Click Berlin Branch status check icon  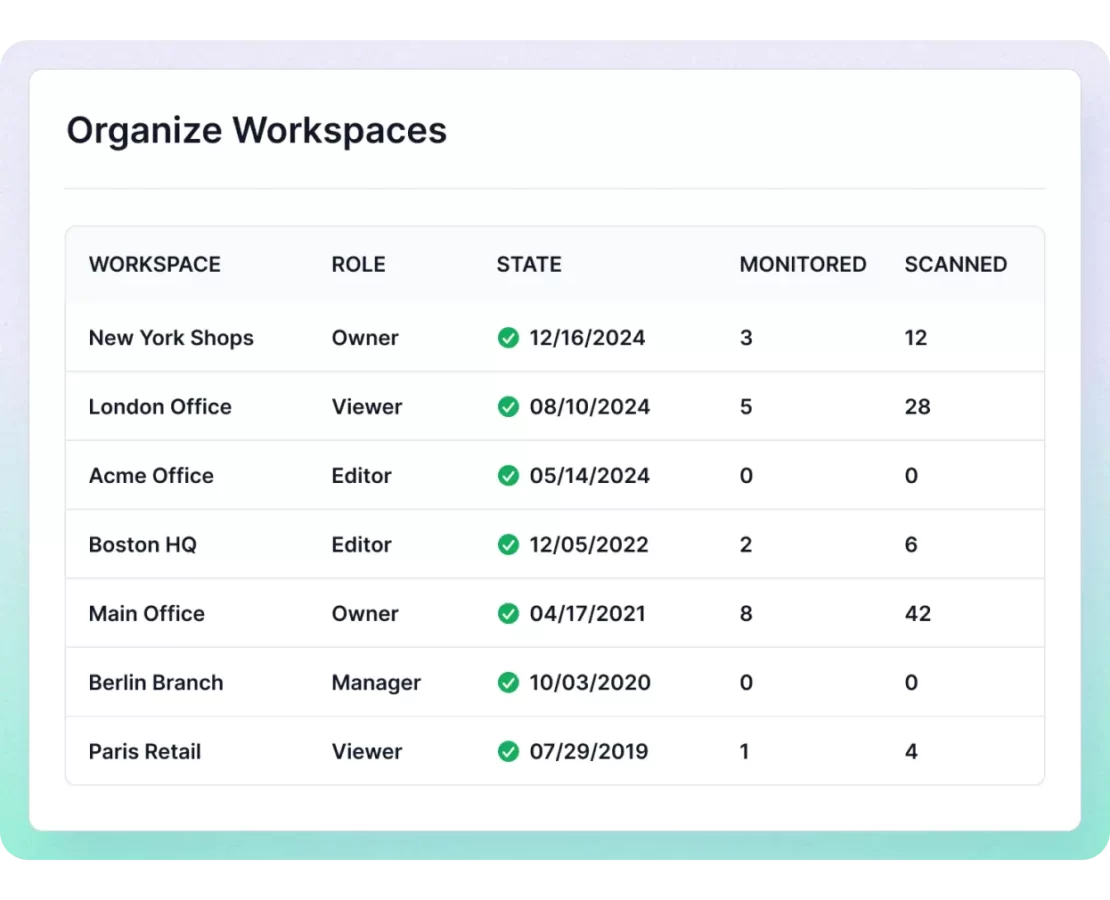coord(508,683)
